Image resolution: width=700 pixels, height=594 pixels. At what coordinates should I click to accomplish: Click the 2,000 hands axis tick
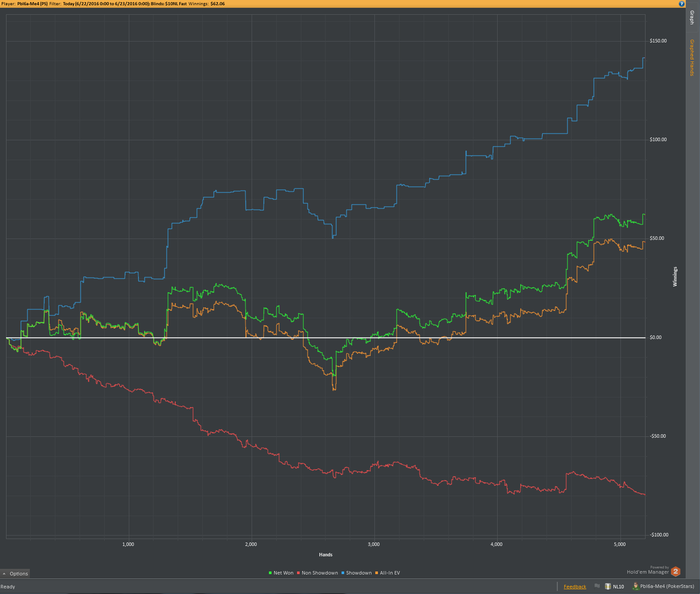(x=251, y=544)
